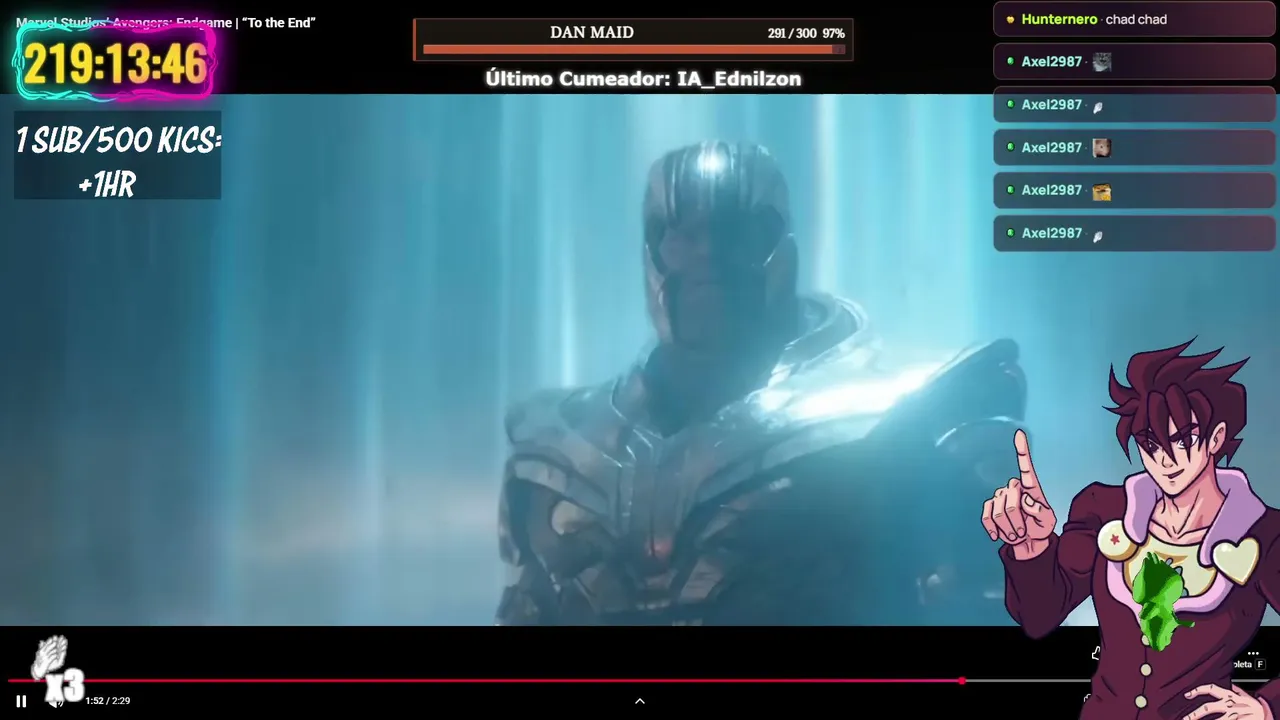Click the 219:13:46 countdown timer
The width and height of the screenshot is (1280, 720).
115,64
